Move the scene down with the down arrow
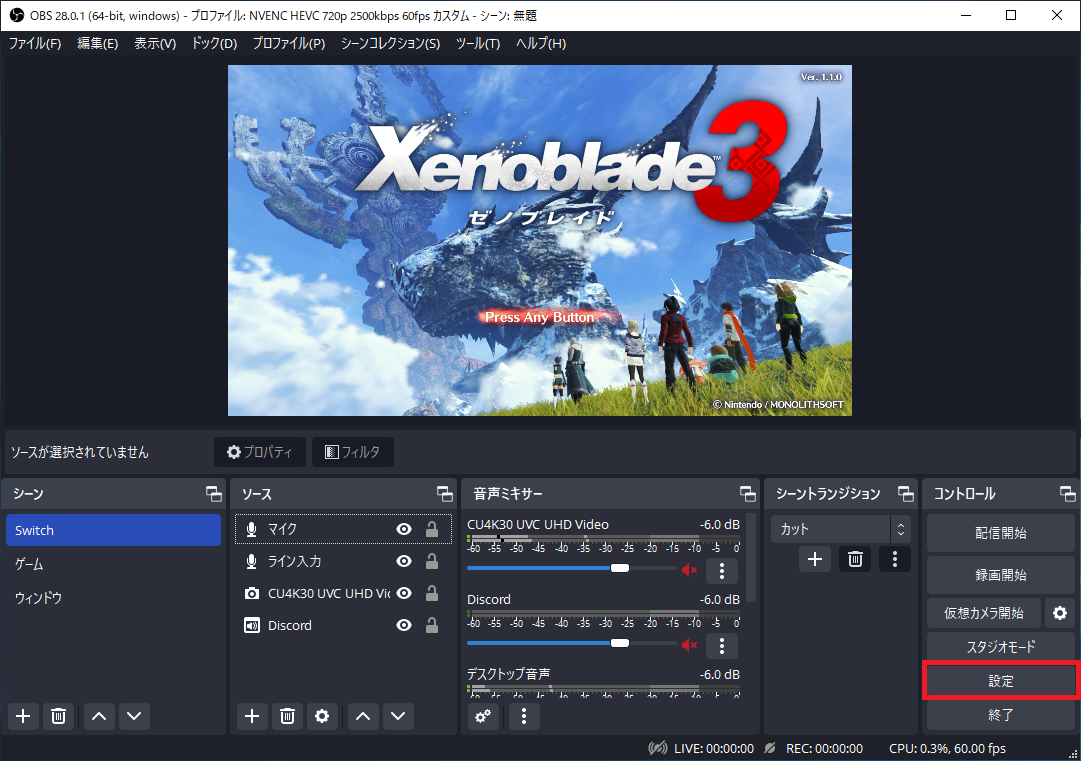 (134, 716)
